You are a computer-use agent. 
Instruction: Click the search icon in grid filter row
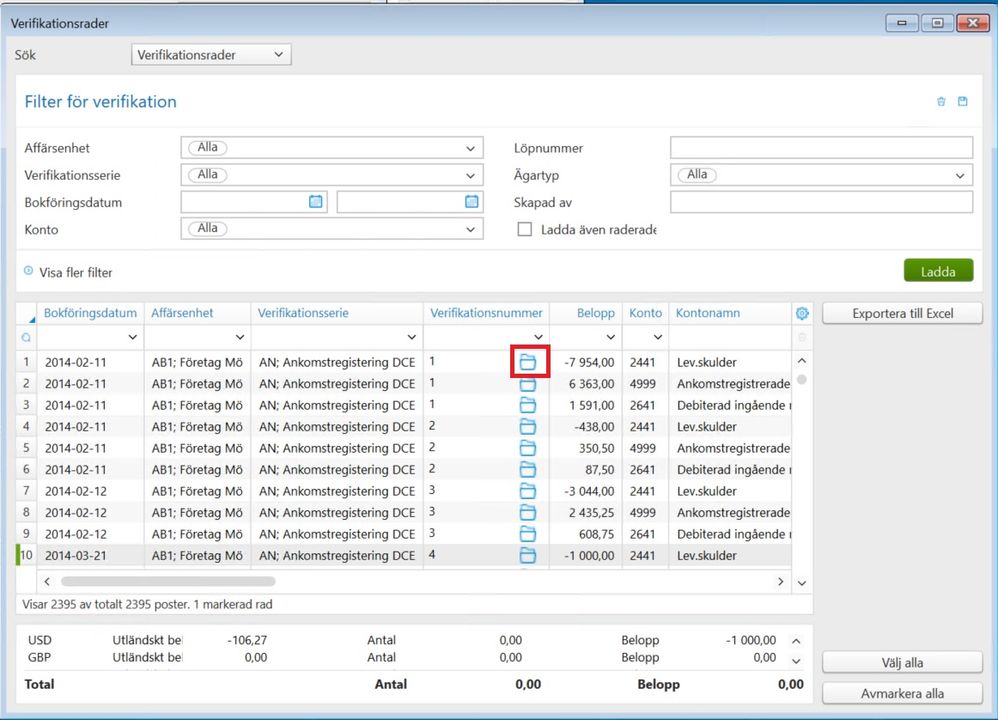click(x=26, y=338)
